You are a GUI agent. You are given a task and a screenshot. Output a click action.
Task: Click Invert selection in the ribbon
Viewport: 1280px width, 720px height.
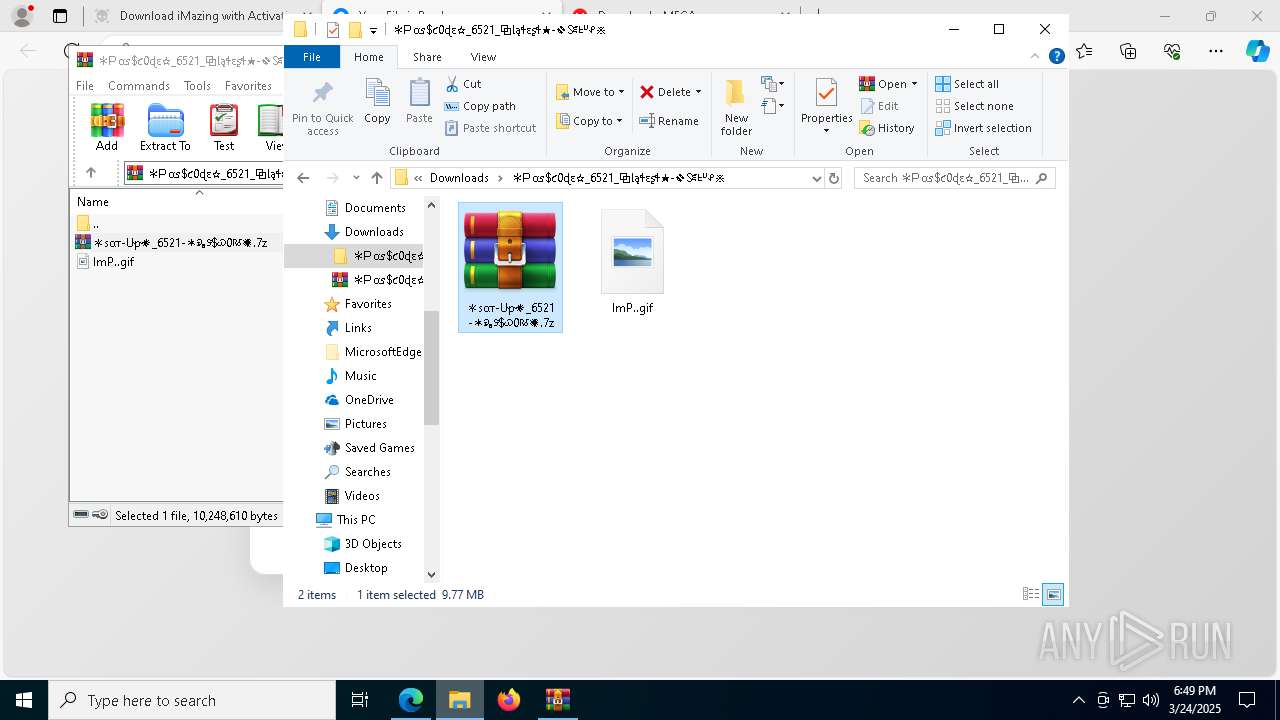tap(983, 128)
